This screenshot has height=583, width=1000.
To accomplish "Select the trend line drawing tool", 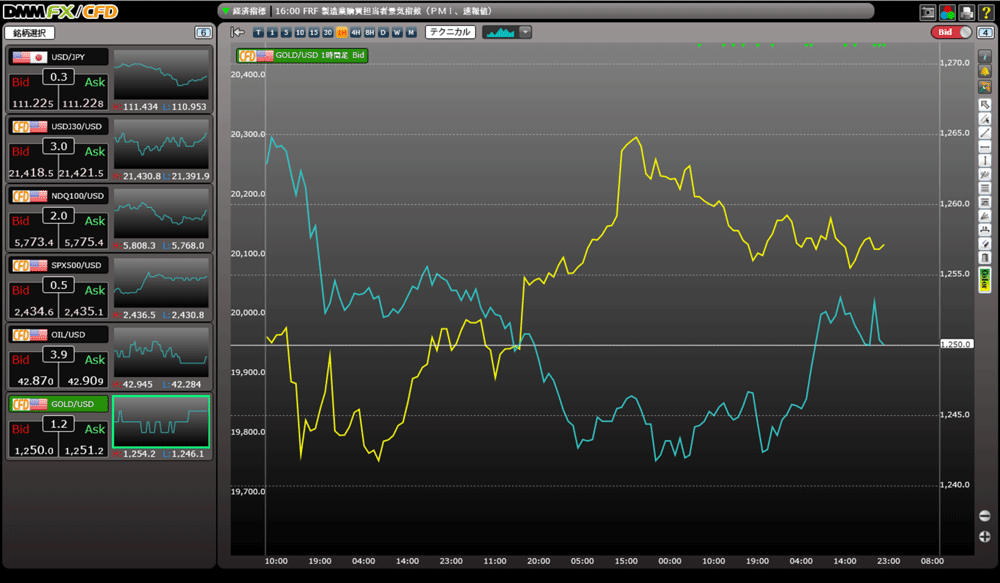I will click(984, 133).
